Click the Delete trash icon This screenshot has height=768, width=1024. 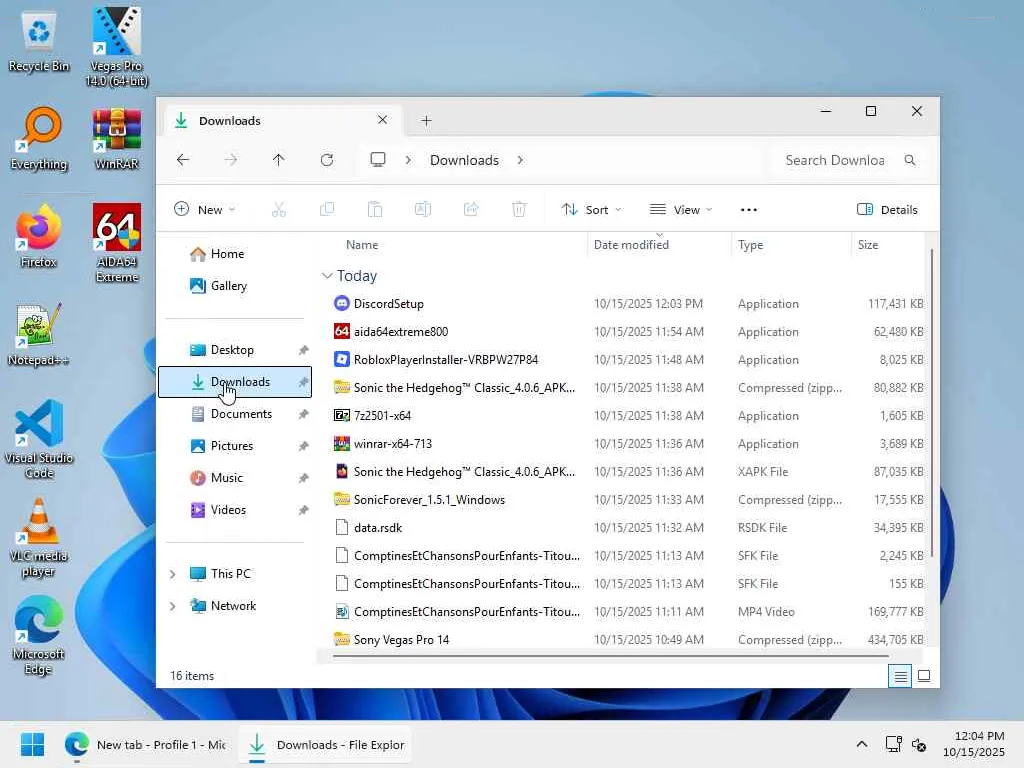click(x=519, y=210)
